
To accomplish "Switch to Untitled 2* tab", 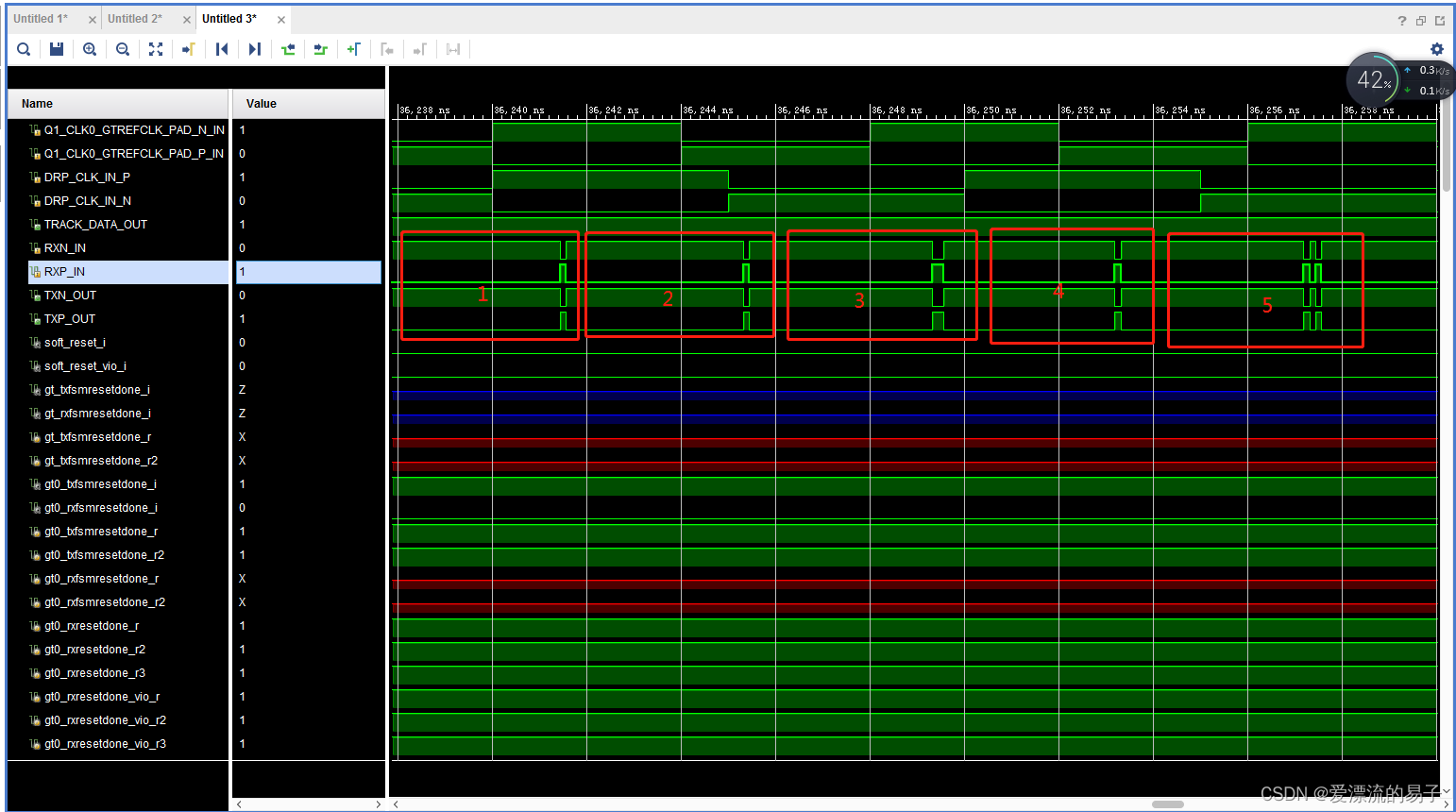I will [x=135, y=19].
